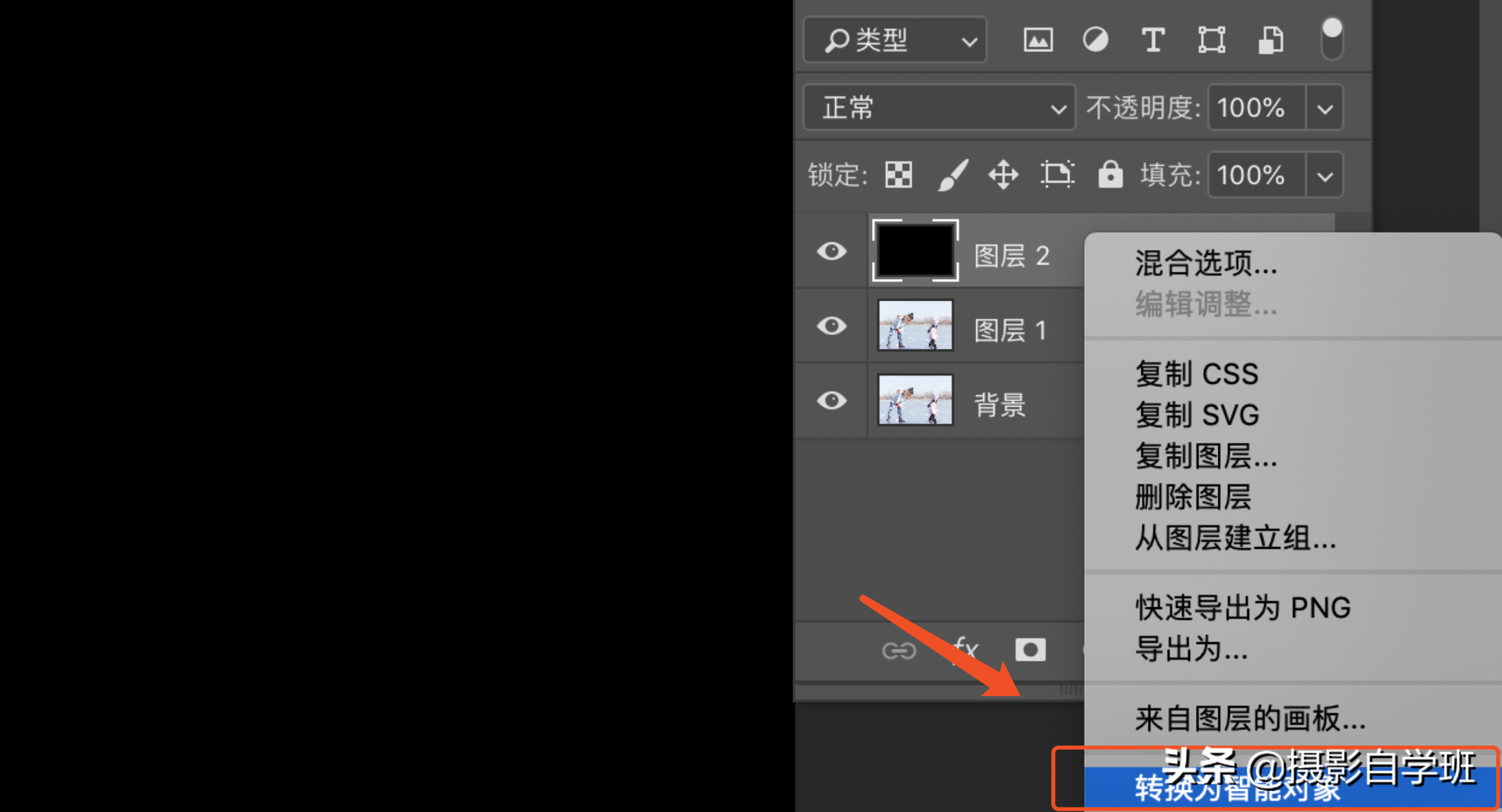Click the add layer mask icon
This screenshot has width=1502, height=812.
point(1030,650)
